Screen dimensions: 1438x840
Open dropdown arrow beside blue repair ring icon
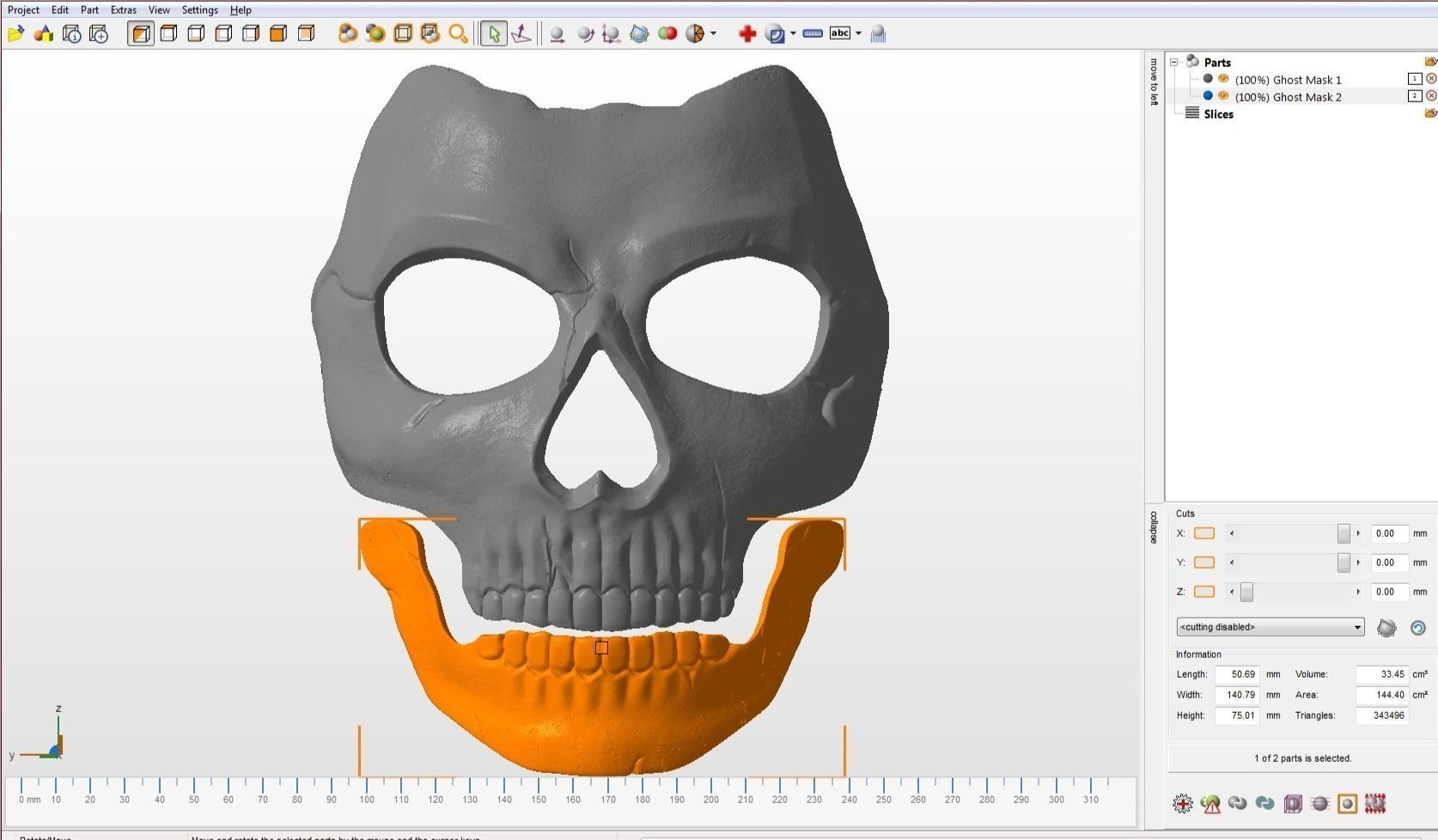pyautogui.click(x=793, y=33)
